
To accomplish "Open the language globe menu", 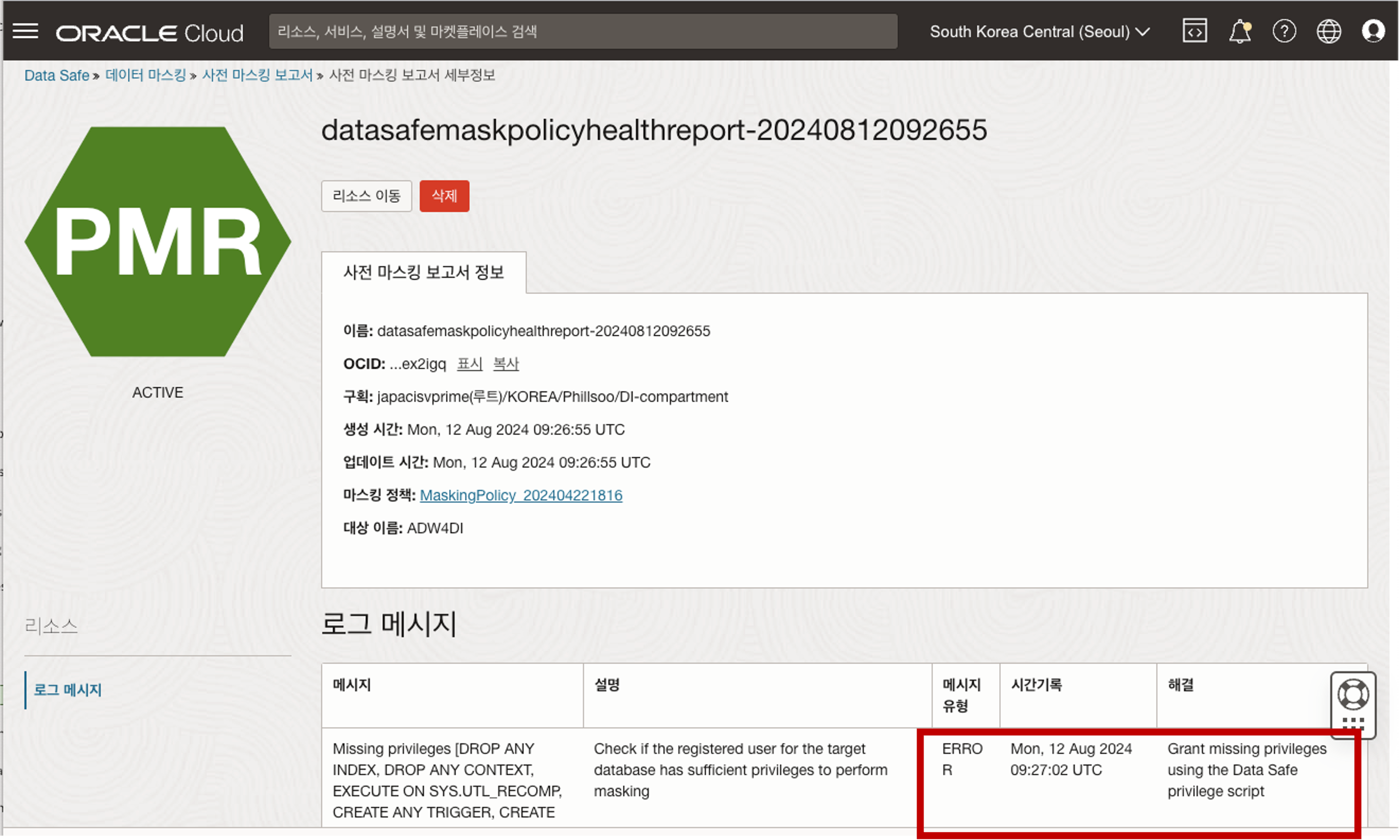I will (x=1329, y=31).
